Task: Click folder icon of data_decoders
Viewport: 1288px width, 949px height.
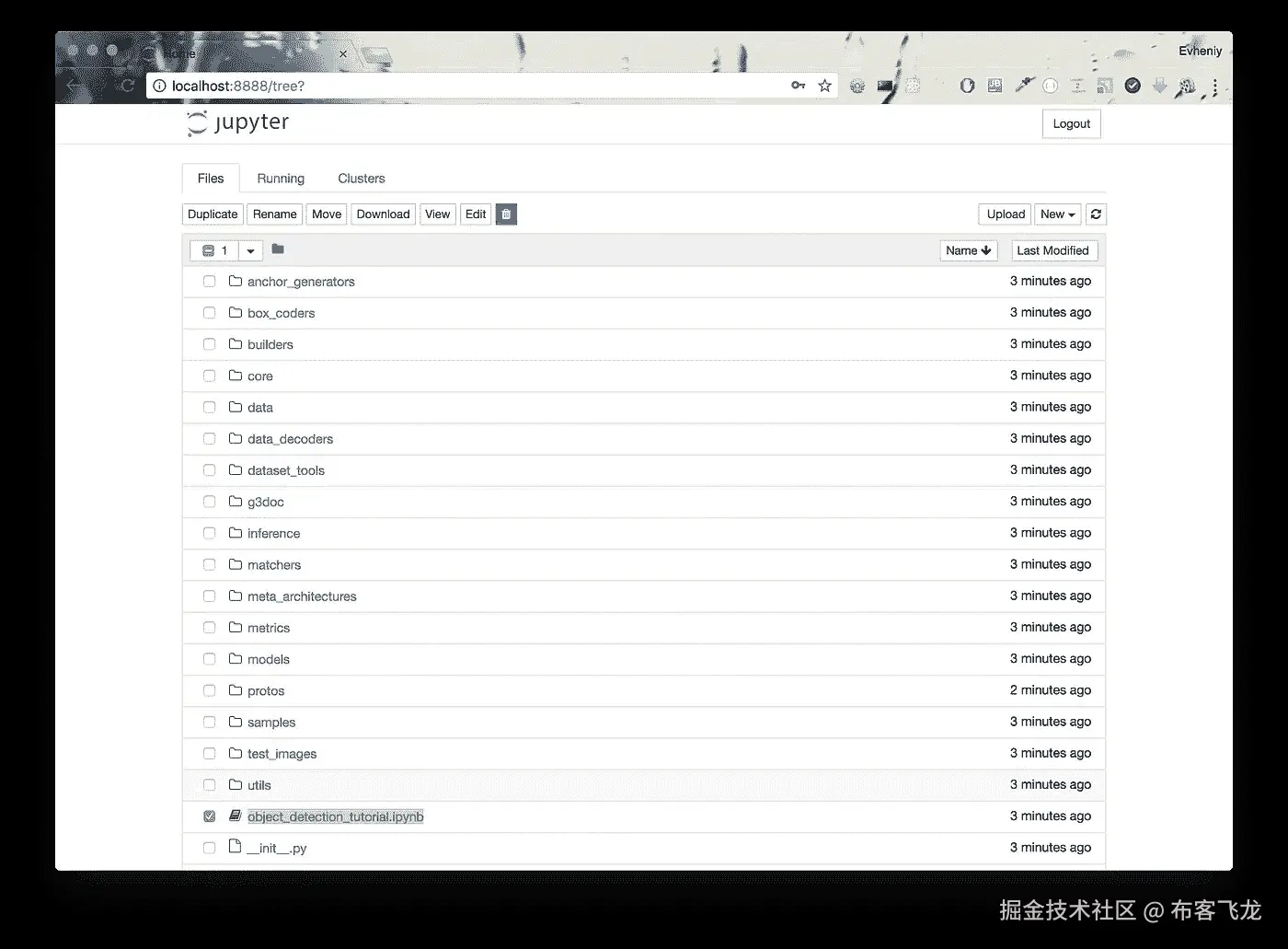Action: 236,438
